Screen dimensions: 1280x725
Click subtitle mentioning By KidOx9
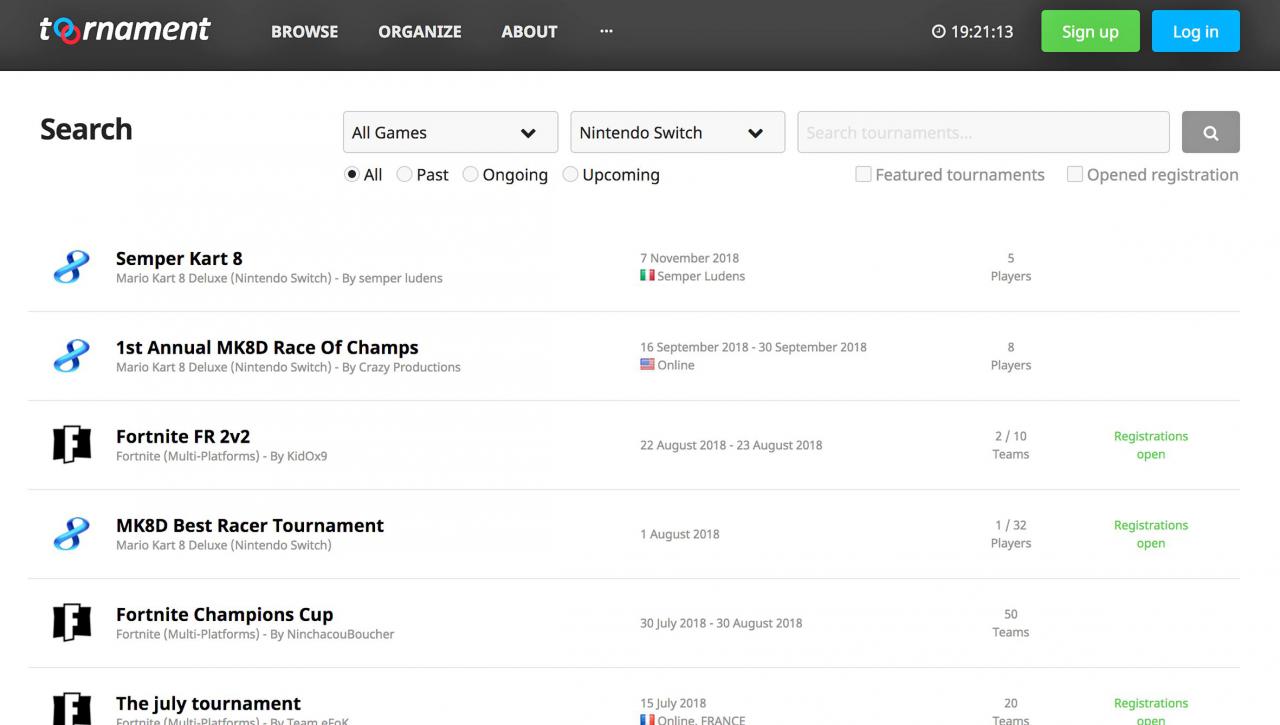(x=221, y=456)
